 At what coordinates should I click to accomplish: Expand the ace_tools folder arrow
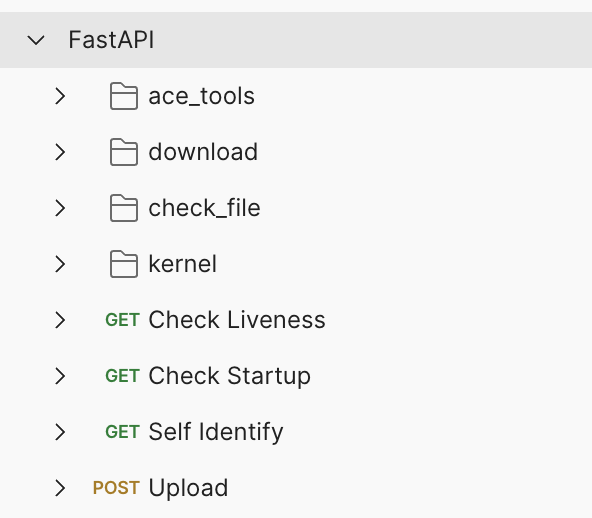point(60,96)
